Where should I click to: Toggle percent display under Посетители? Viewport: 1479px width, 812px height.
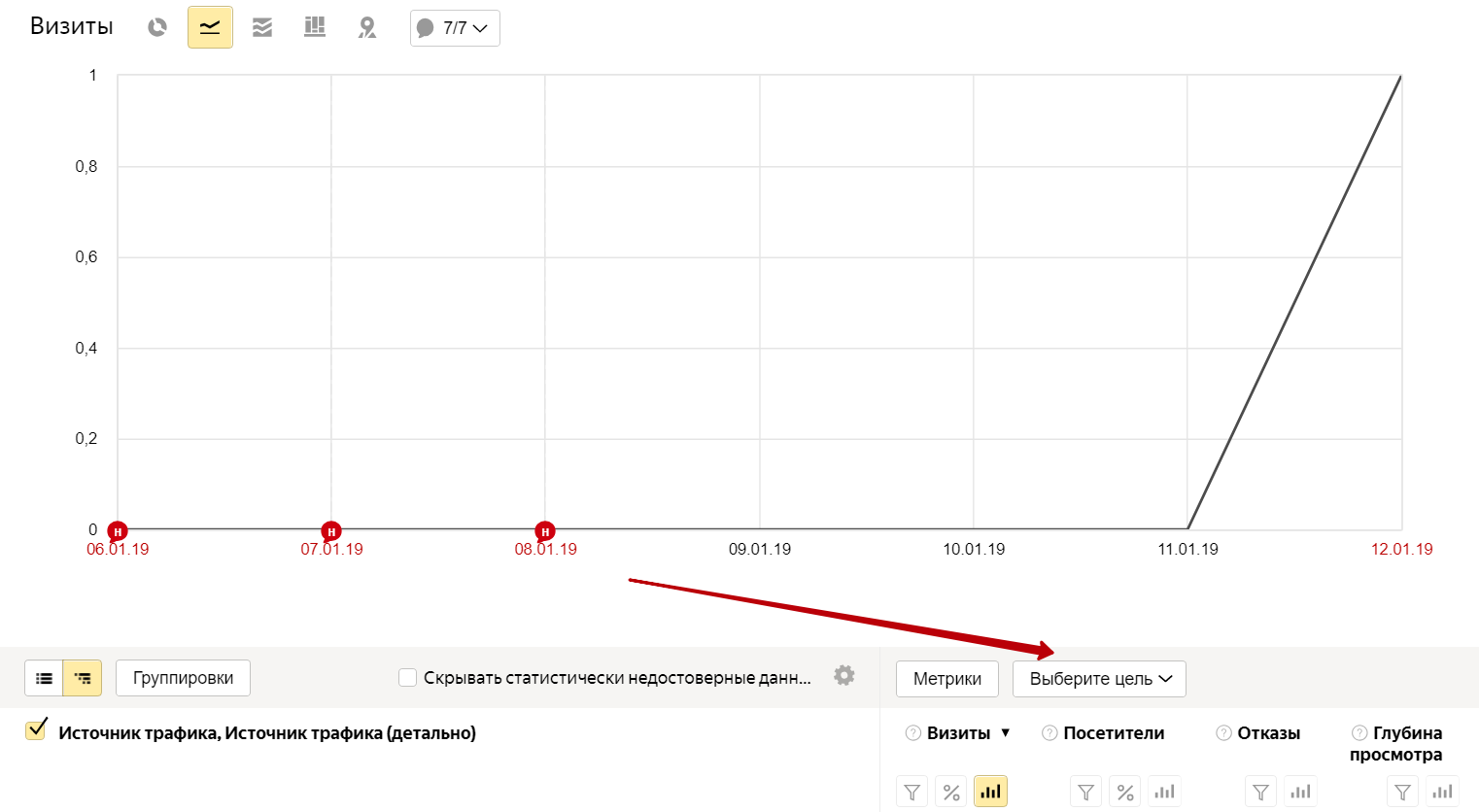[1125, 793]
